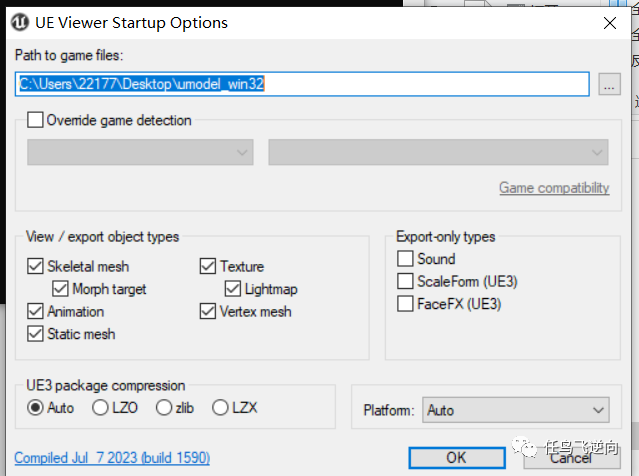
Task: Uncheck the Skeletal mesh checkbox
Action: (35, 266)
